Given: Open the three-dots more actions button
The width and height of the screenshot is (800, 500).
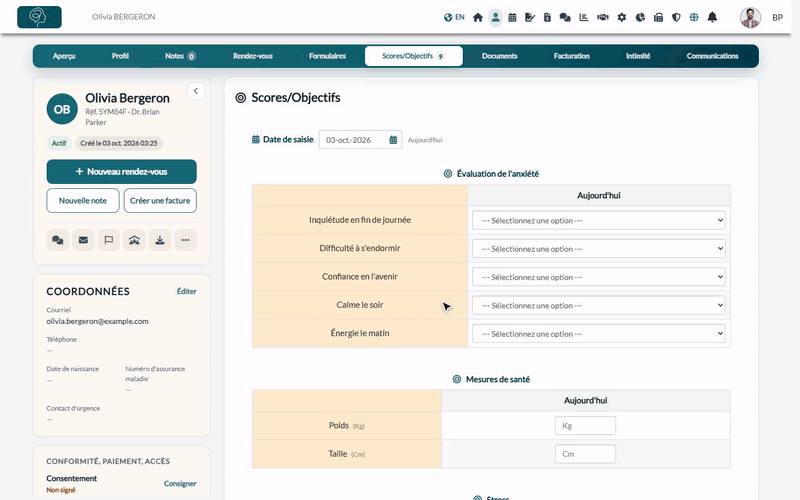Looking at the screenshot, I should (185, 240).
